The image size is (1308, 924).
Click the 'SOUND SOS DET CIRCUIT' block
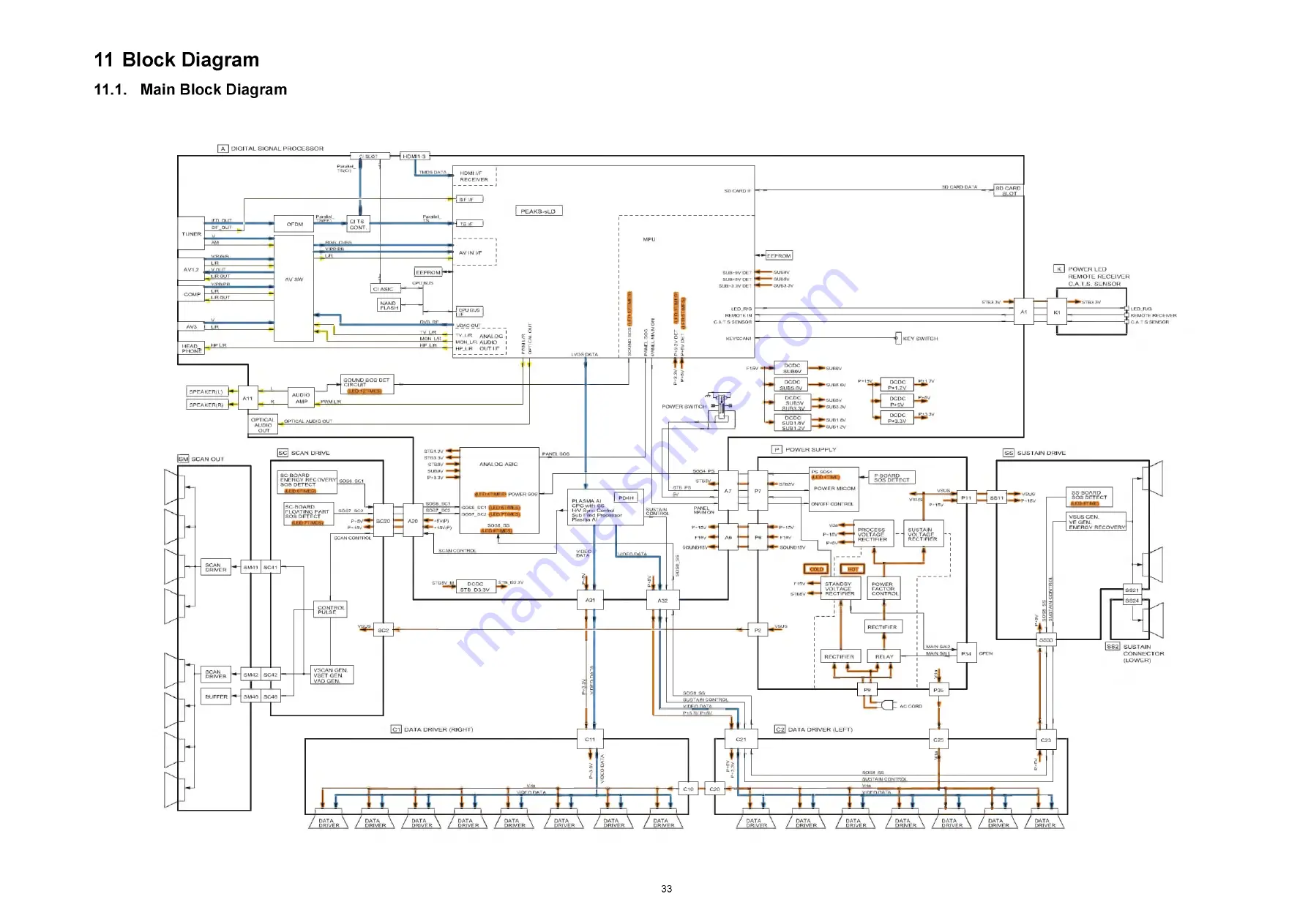367,385
